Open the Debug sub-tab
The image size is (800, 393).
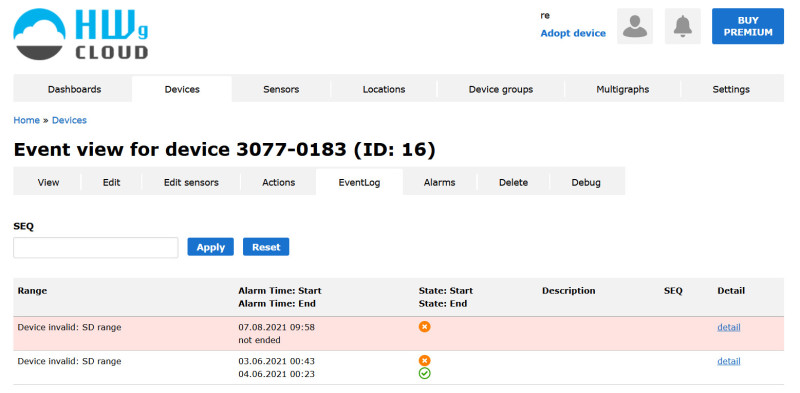586,182
